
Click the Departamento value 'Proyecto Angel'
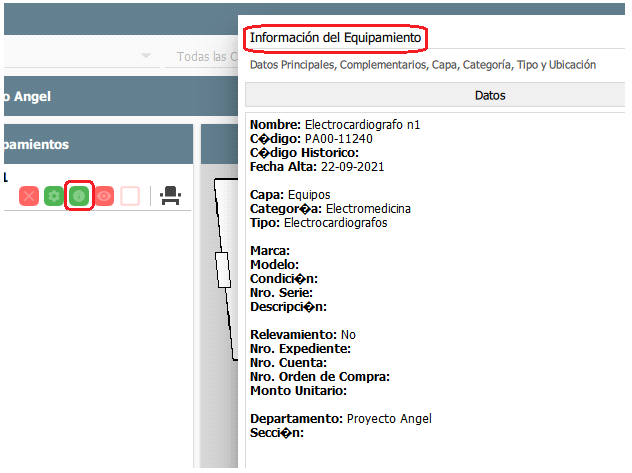click(389, 419)
